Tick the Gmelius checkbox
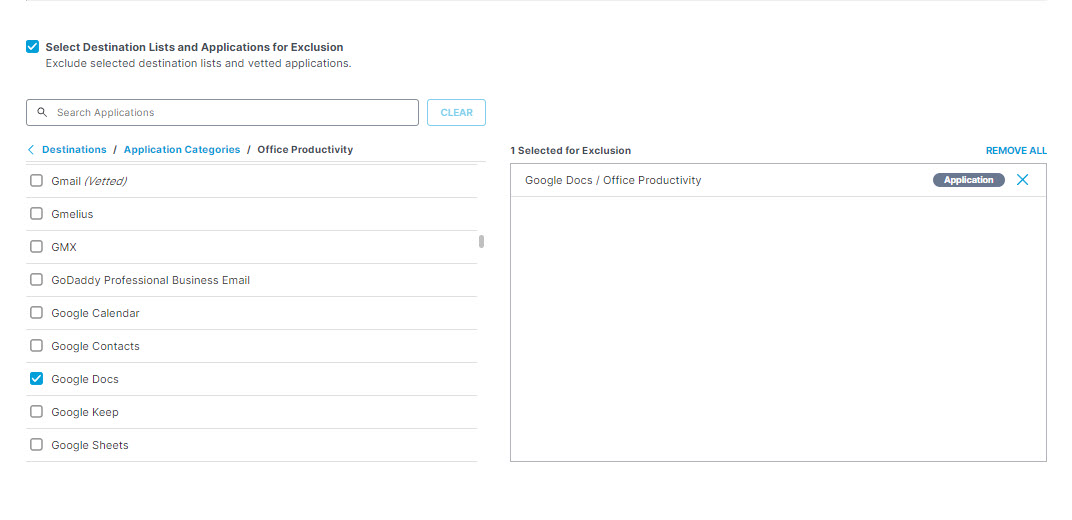 [36, 213]
